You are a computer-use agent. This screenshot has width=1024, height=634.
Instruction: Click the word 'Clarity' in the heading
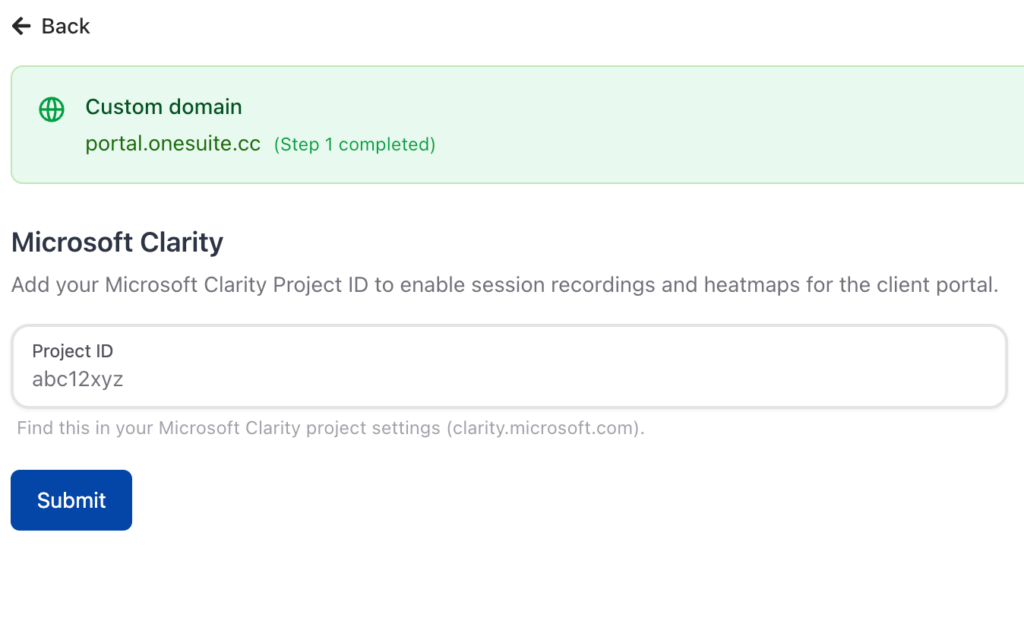pos(182,242)
